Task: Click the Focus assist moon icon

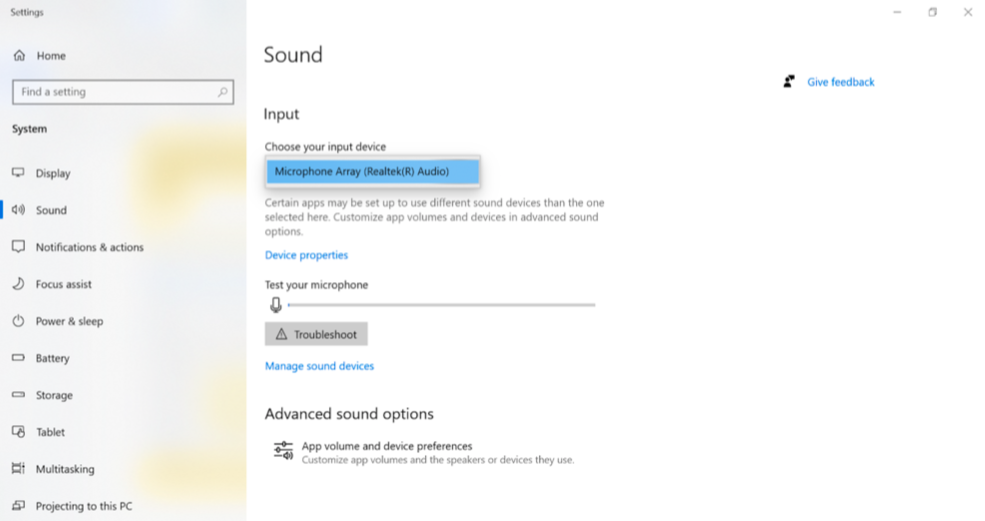Action: click(18, 283)
